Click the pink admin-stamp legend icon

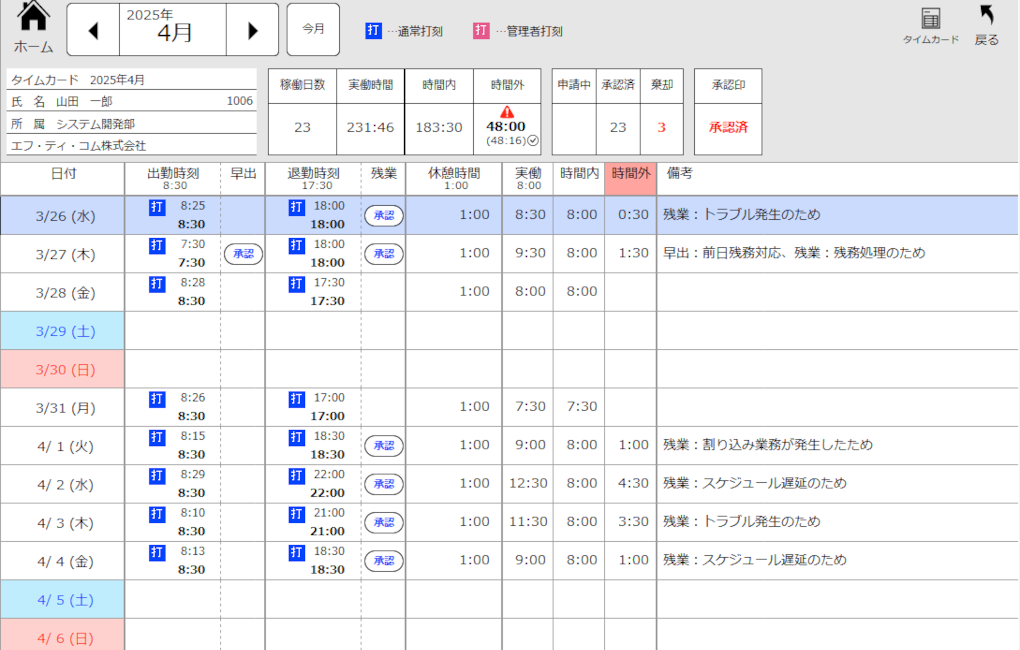(x=481, y=31)
